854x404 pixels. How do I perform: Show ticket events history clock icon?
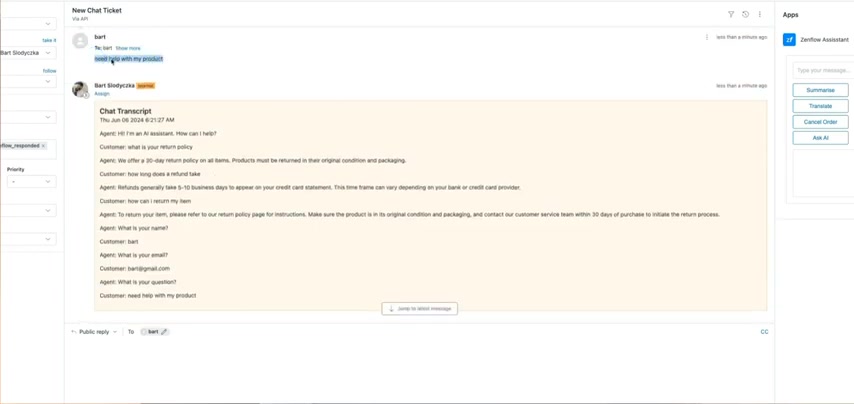tap(745, 14)
